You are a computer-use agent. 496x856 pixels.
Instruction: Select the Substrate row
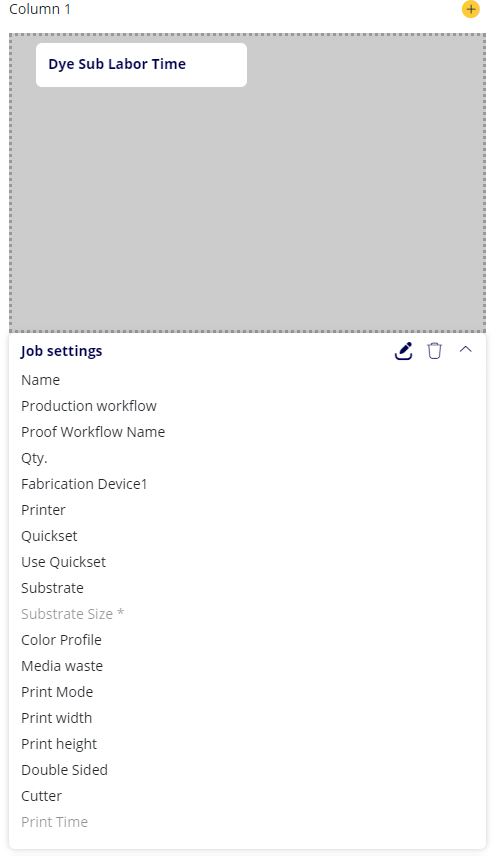point(52,588)
